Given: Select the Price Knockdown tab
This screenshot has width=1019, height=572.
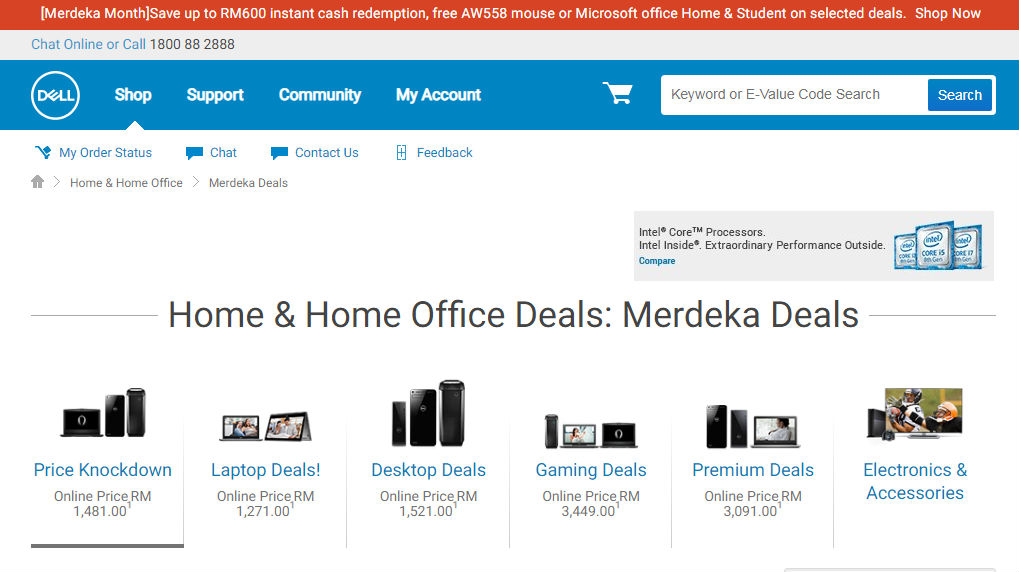Looking at the screenshot, I should pyautogui.click(x=103, y=470).
